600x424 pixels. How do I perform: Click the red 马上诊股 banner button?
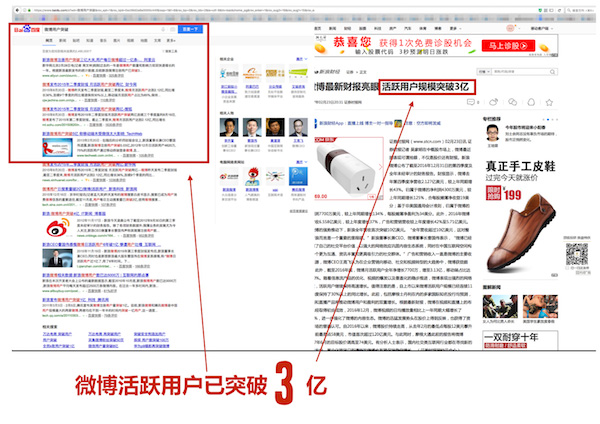[x=507, y=46]
